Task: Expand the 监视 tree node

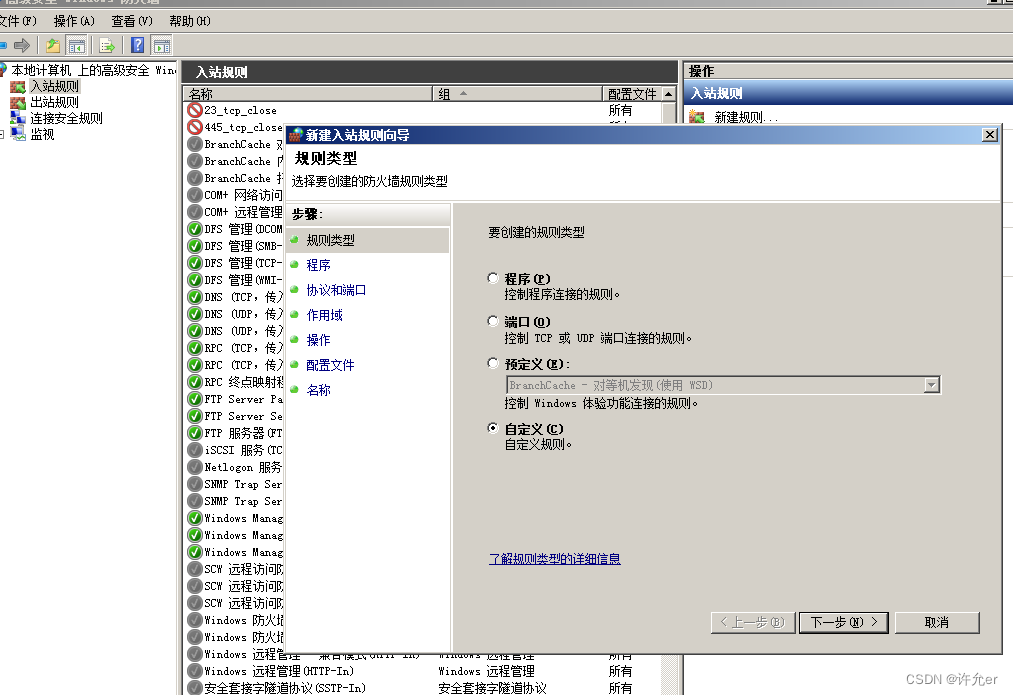Action: (x=2, y=134)
